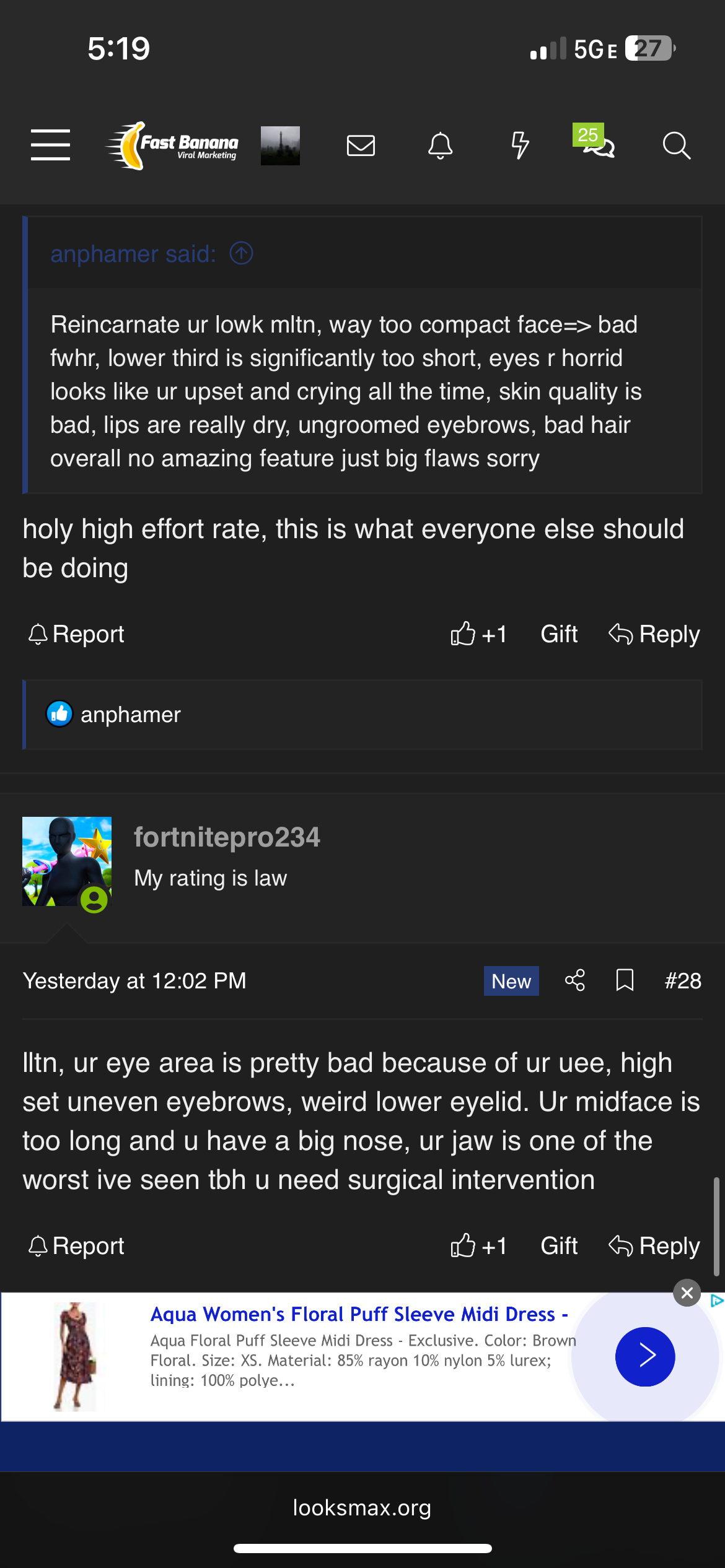Click fortnitepro234's avatar thumbnail
725x1568 pixels.
(67, 861)
